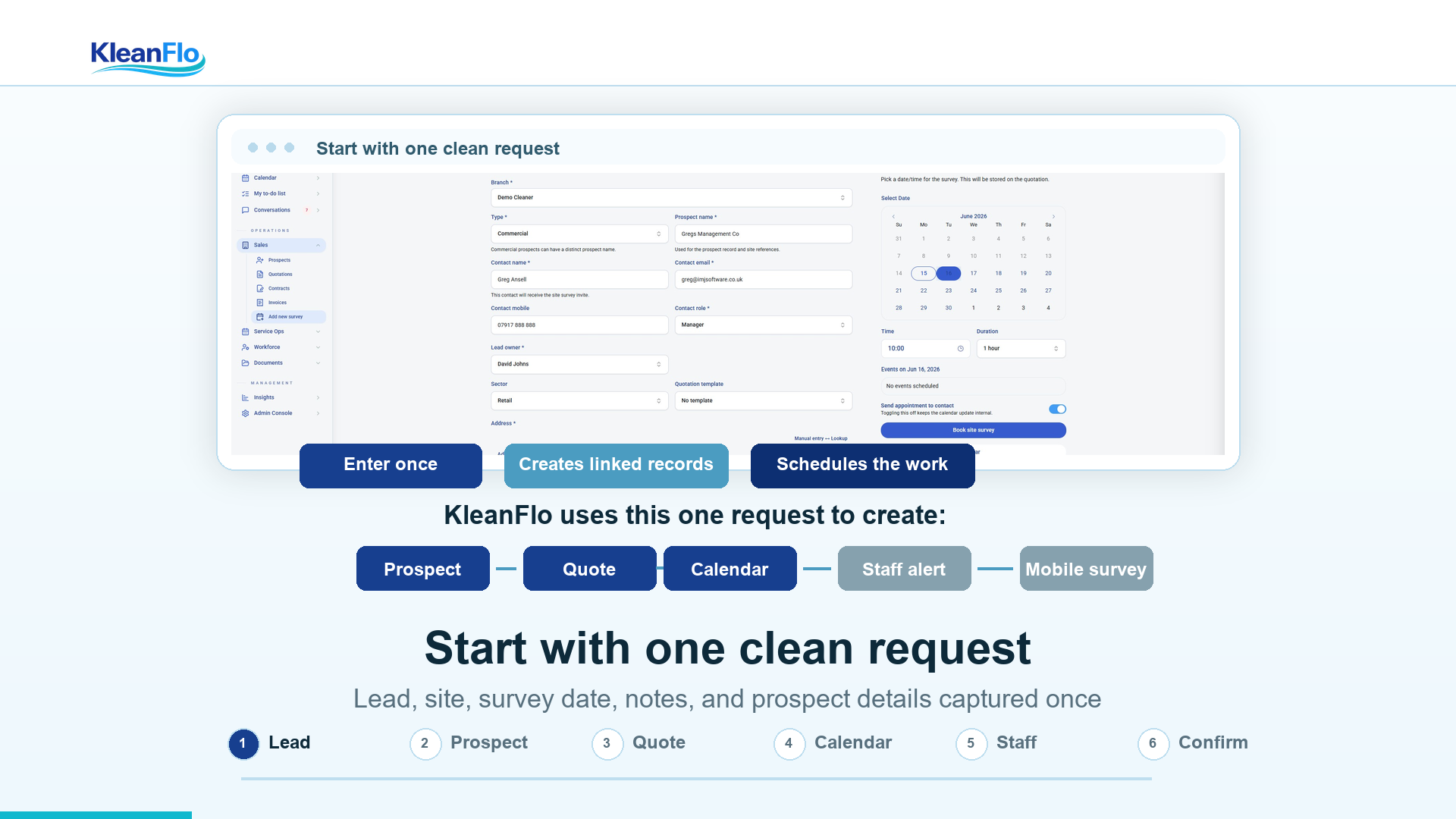Click the Prospects person-plus icon
The width and height of the screenshot is (1456, 819).
[x=260, y=260]
